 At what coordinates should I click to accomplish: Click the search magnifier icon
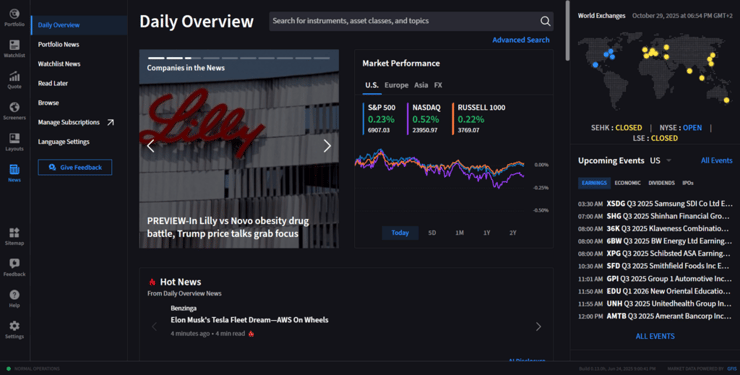coord(545,21)
